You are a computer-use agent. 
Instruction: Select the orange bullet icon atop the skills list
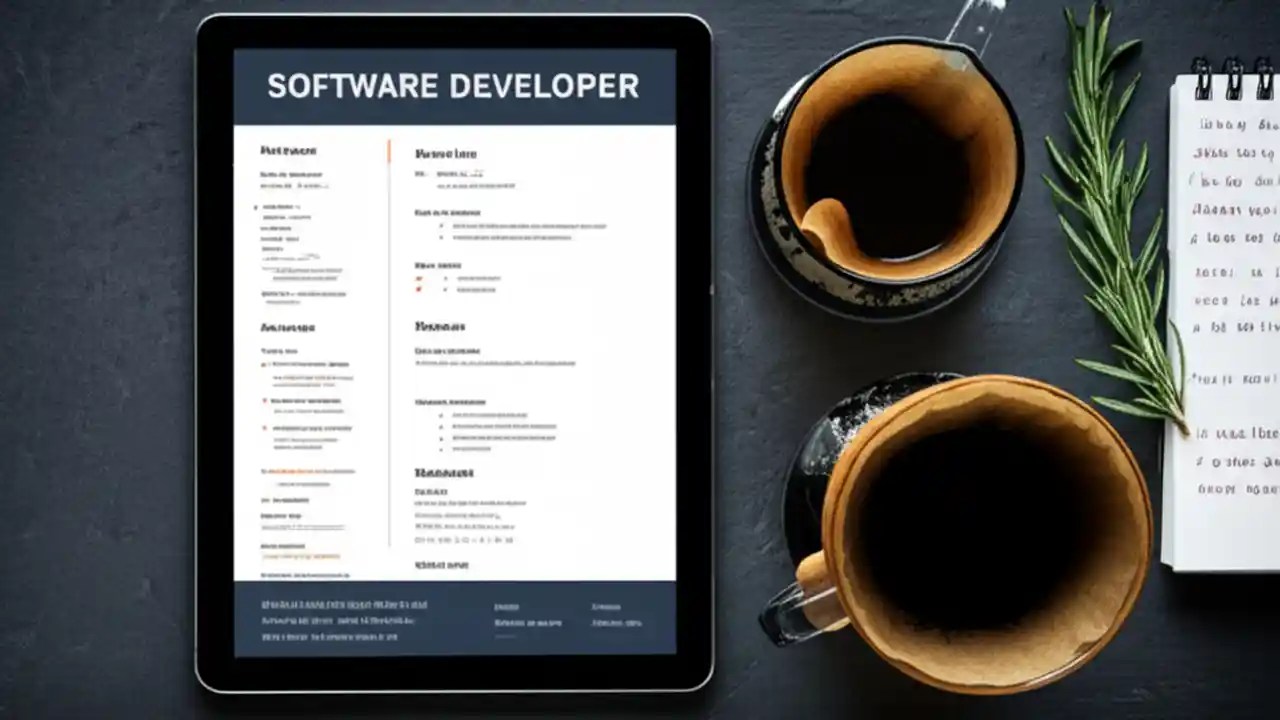coord(263,362)
